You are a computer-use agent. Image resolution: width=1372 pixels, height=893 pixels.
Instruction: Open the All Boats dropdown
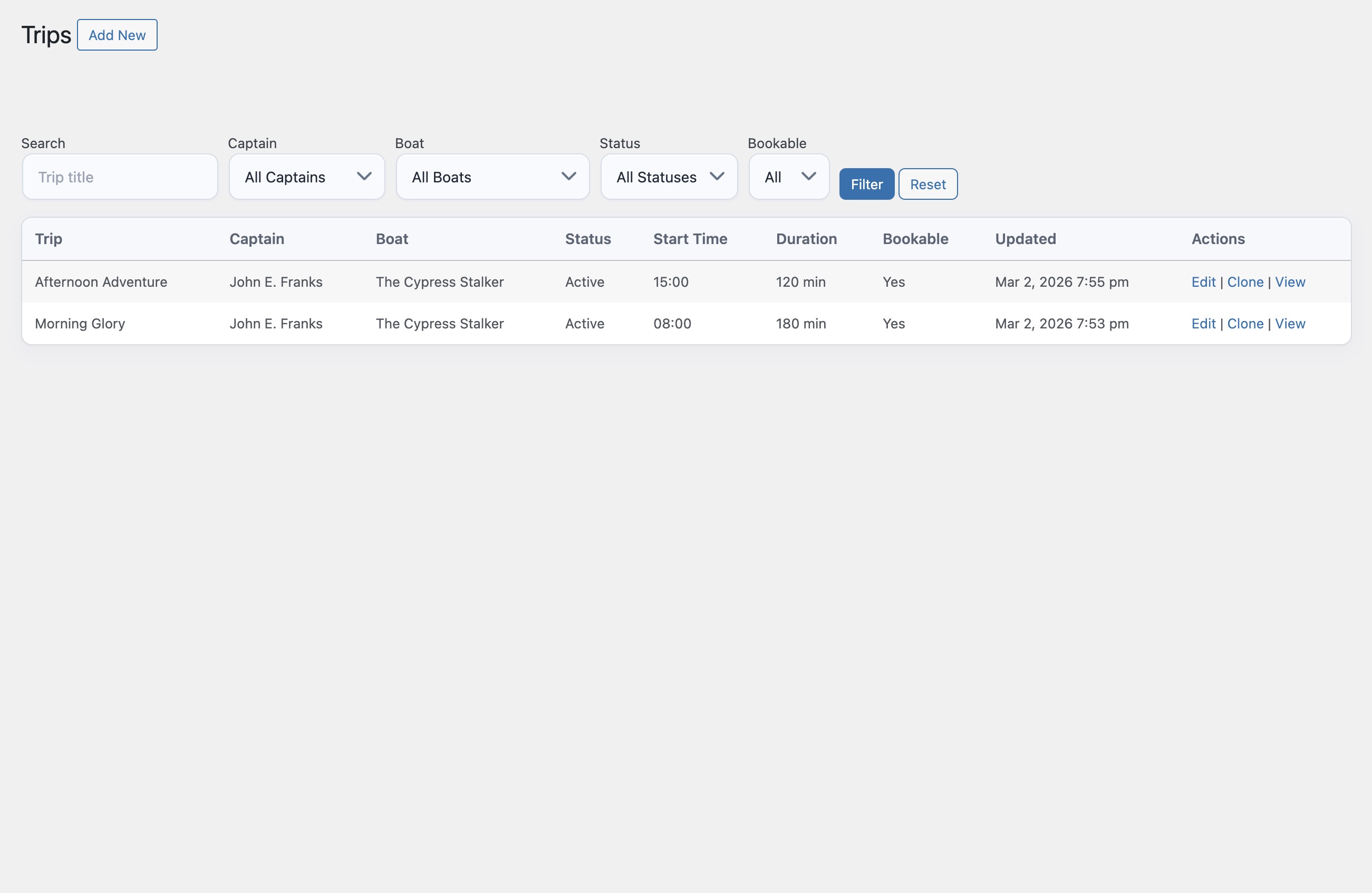pyautogui.click(x=492, y=177)
